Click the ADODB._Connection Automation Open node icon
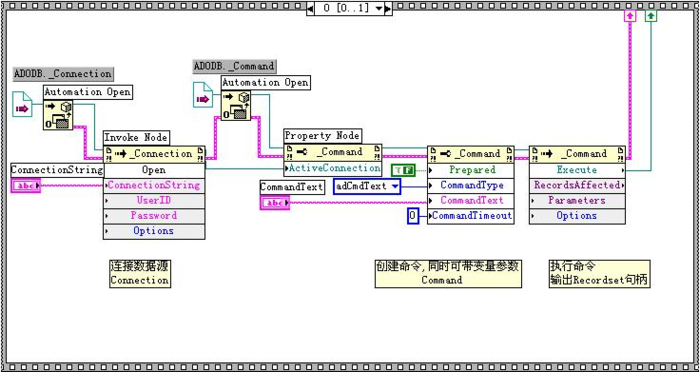This screenshot has width=700, height=372. pyautogui.click(x=58, y=115)
